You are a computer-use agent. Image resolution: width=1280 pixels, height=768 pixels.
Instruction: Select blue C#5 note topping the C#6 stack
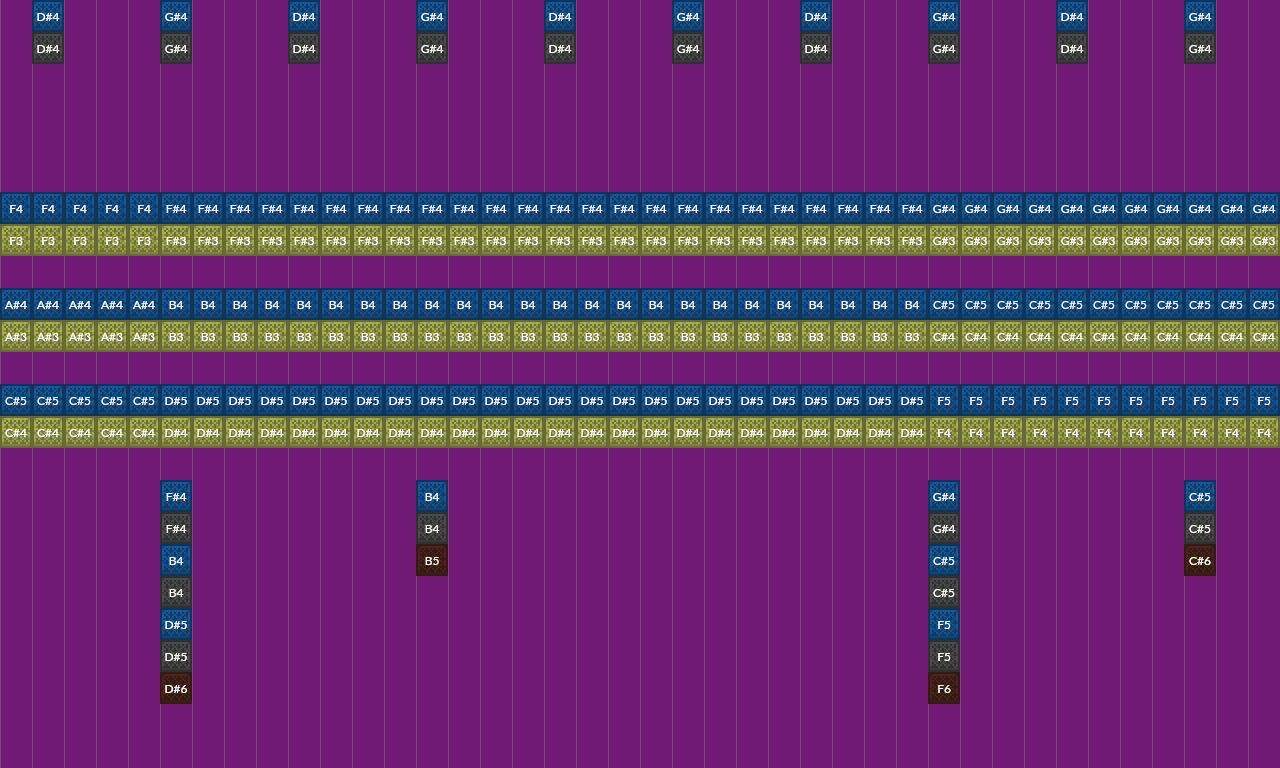(1200, 496)
